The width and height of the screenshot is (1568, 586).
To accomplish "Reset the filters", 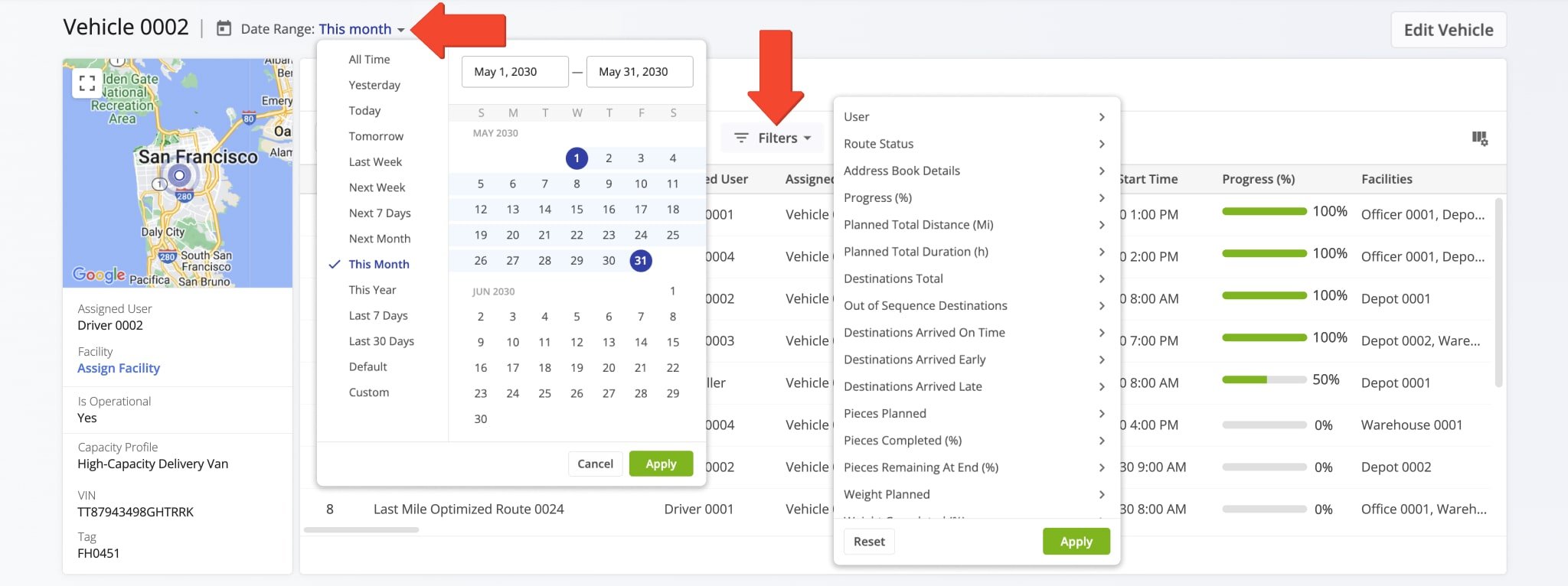I will pos(869,542).
